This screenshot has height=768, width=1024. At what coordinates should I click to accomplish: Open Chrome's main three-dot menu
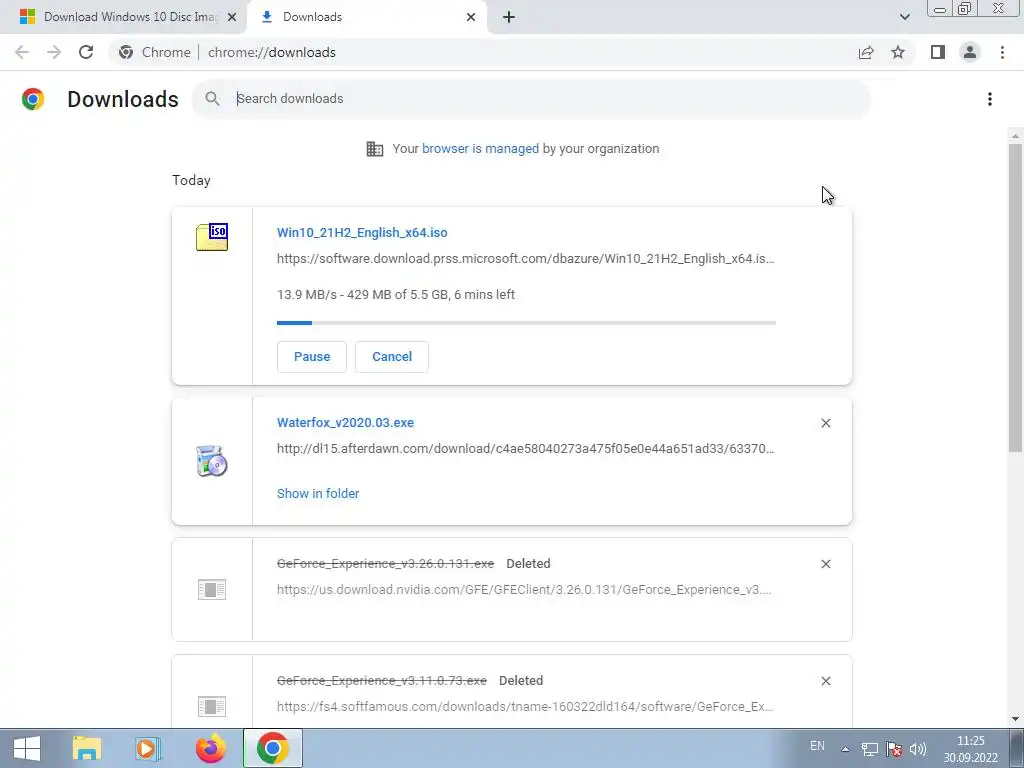coord(1002,52)
